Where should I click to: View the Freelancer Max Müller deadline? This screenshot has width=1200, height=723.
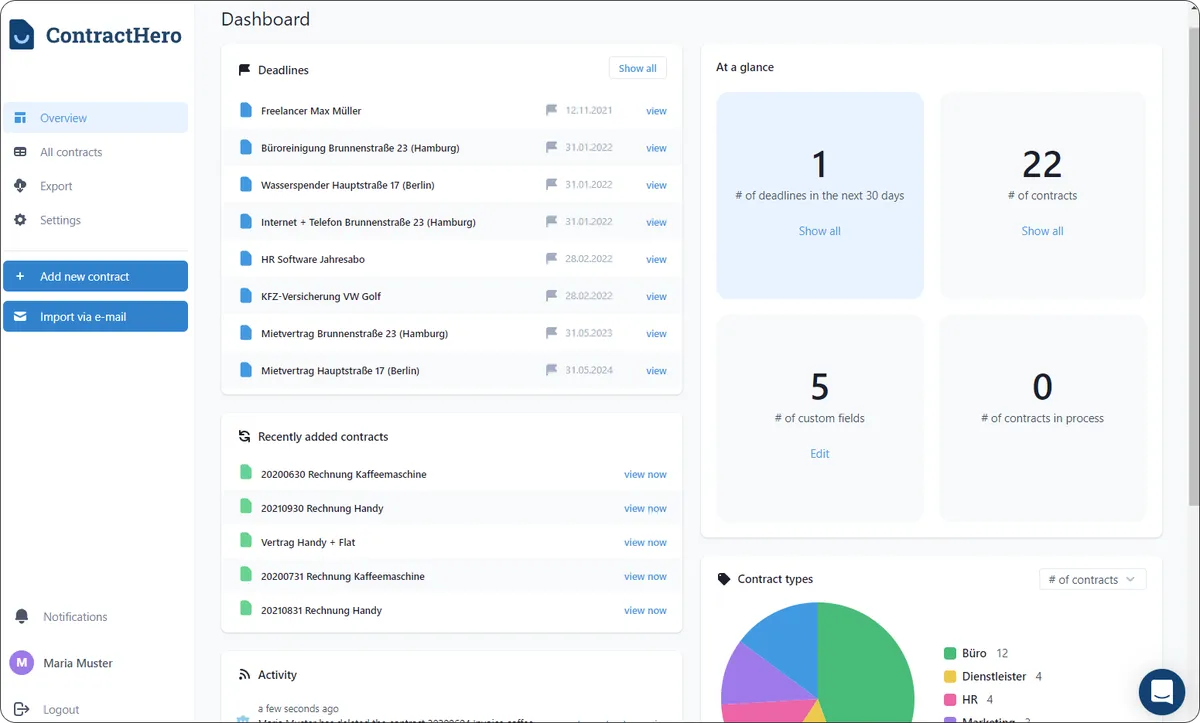click(x=656, y=111)
